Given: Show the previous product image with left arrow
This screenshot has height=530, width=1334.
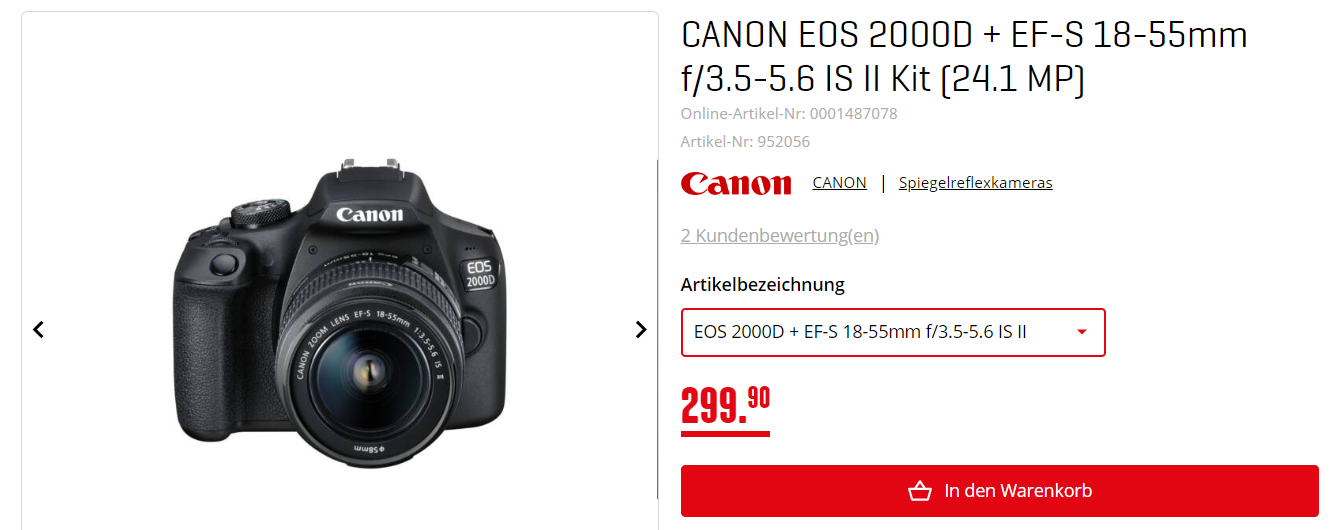Looking at the screenshot, I should click(38, 329).
